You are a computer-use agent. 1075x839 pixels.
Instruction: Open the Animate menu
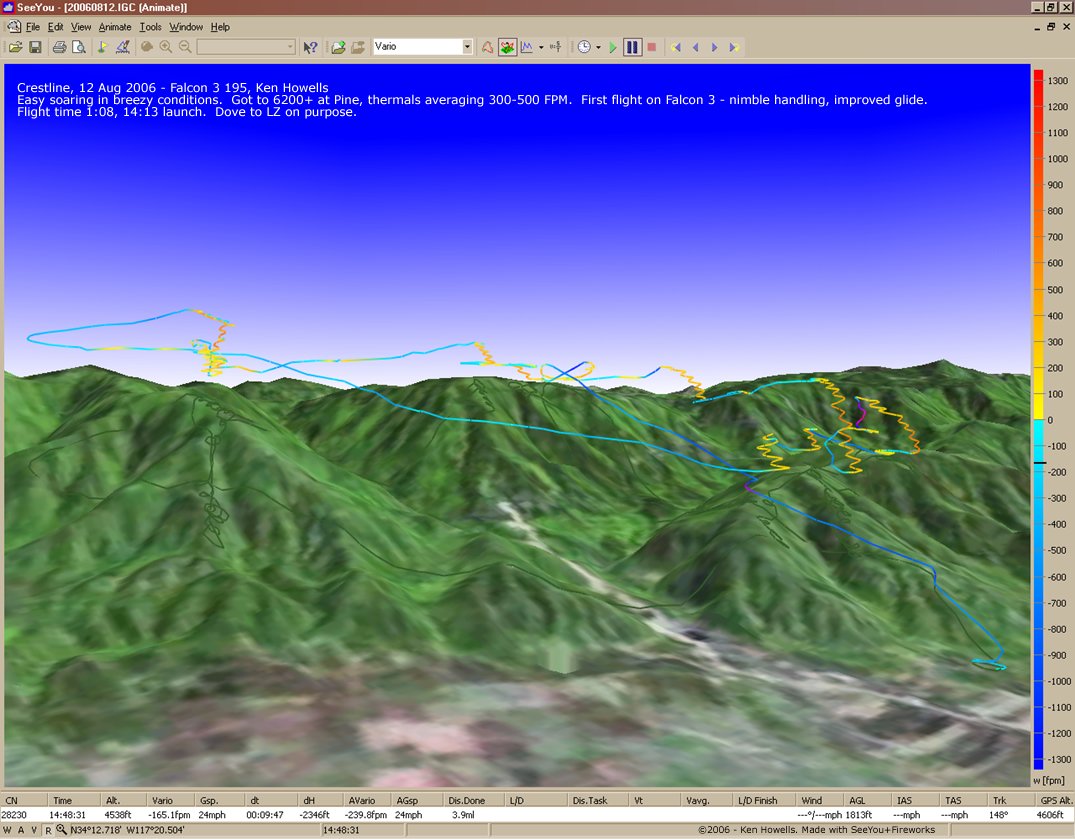115,27
